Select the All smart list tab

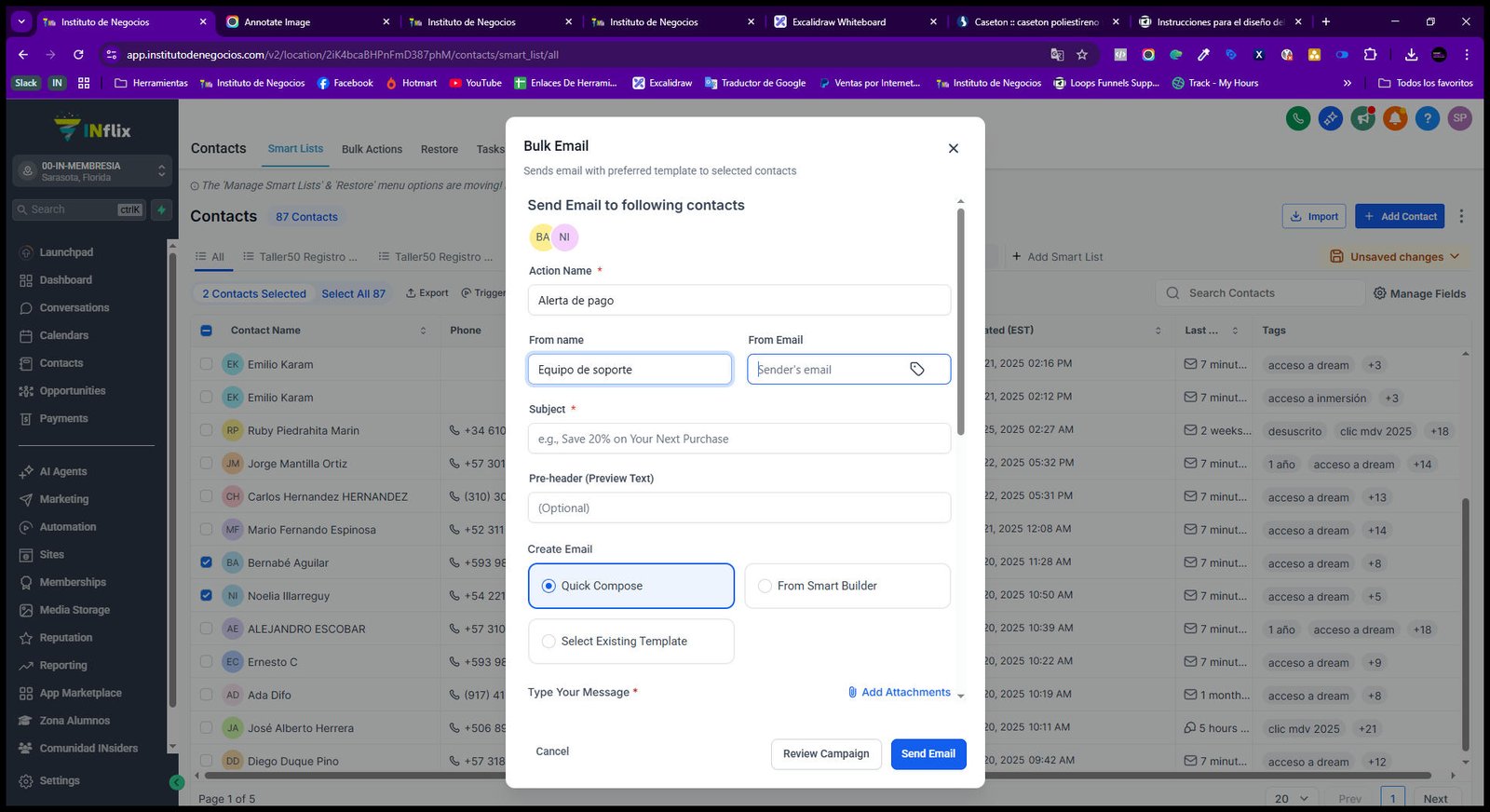pyautogui.click(x=210, y=257)
